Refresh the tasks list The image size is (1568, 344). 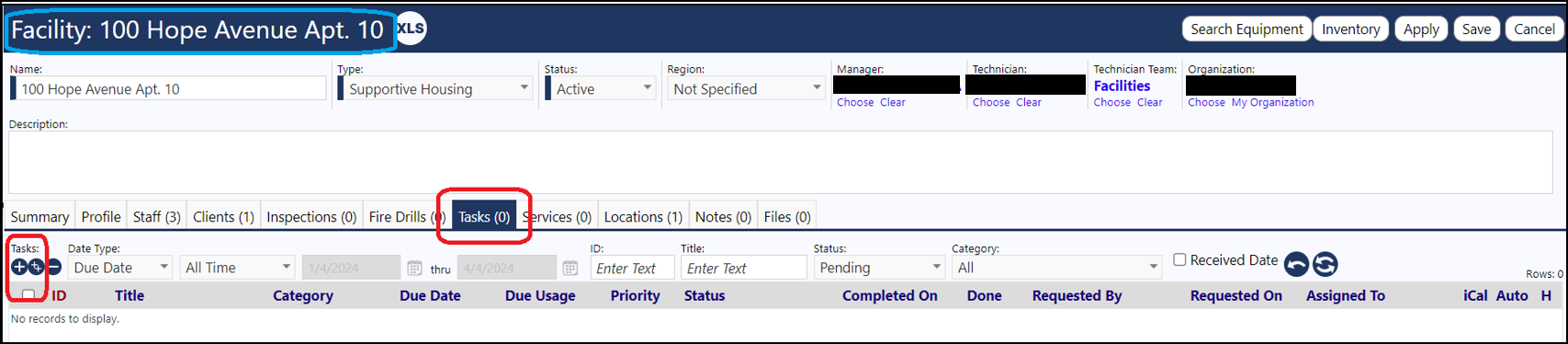(1325, 265)
